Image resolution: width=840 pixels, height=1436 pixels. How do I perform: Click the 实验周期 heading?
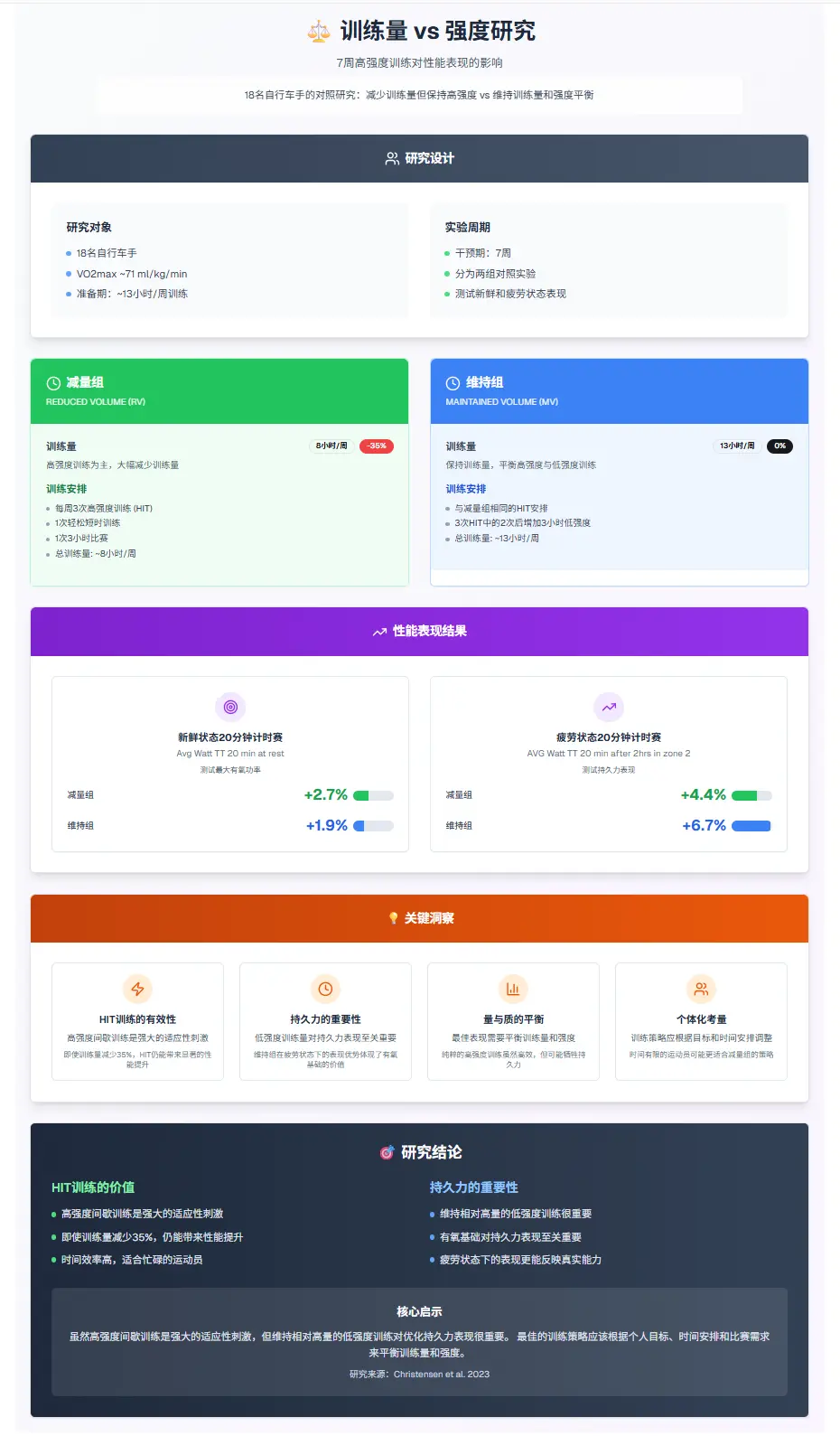tap(467, 227)
